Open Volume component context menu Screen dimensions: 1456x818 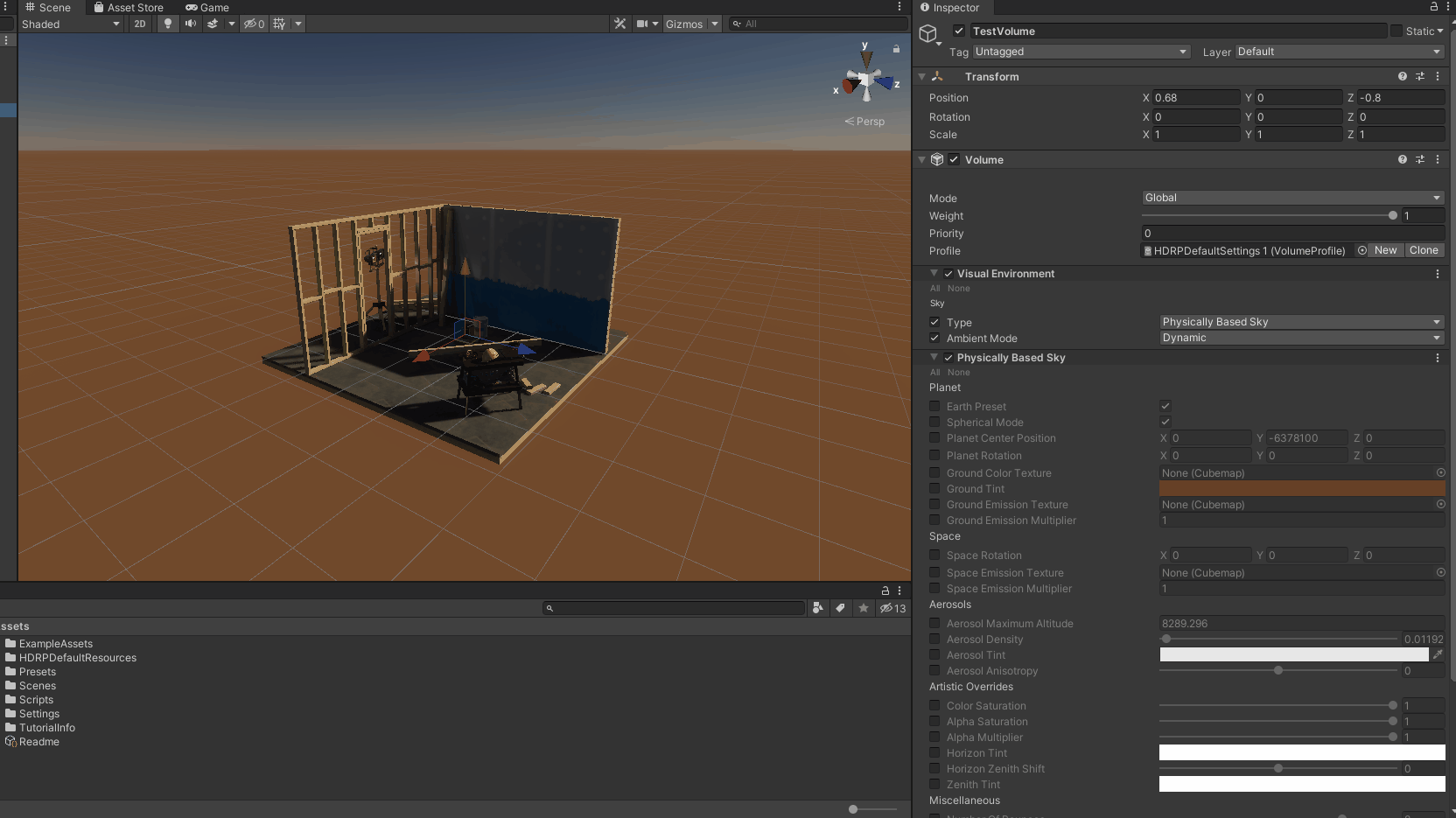pyautogui.click(x=1438, y=159)
